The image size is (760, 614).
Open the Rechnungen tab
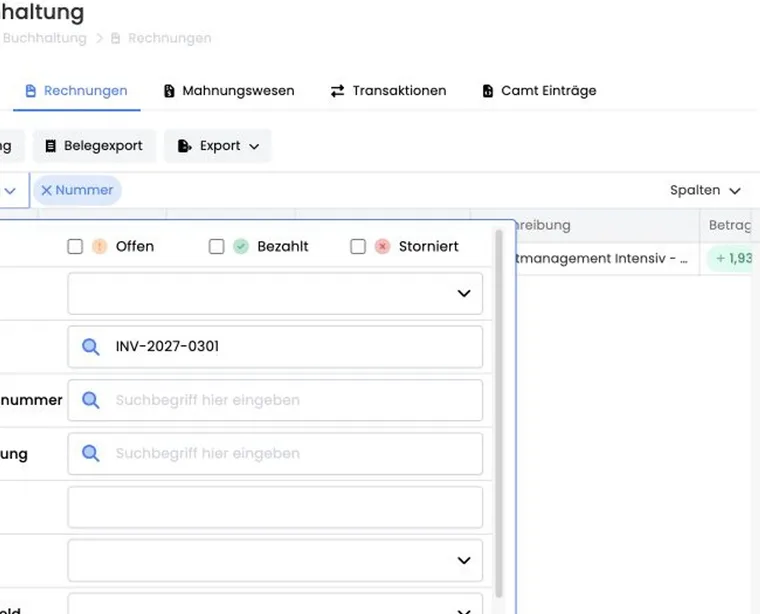(77, 91)
